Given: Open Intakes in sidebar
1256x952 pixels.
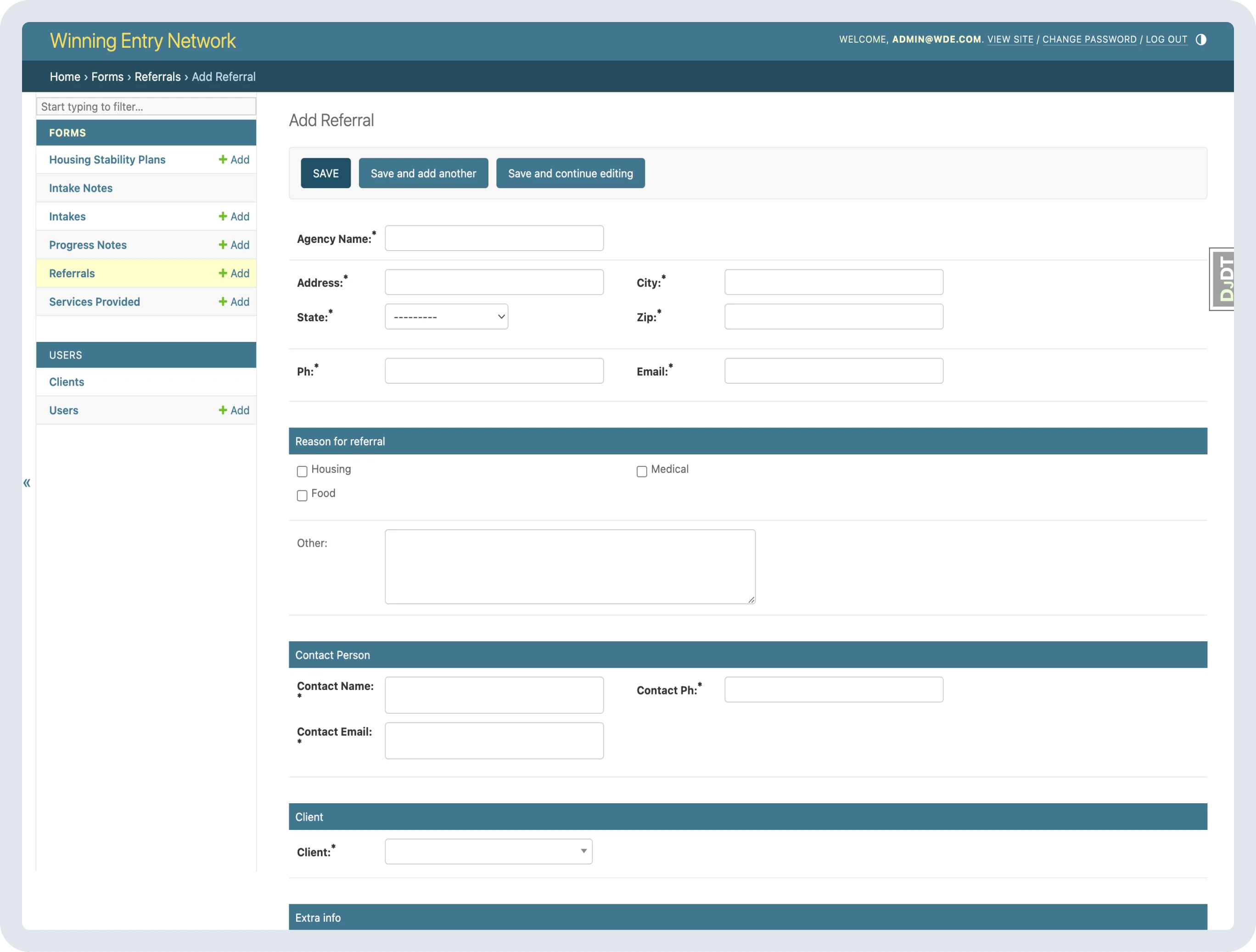Looking at the screenshot, I should point(67,216).
